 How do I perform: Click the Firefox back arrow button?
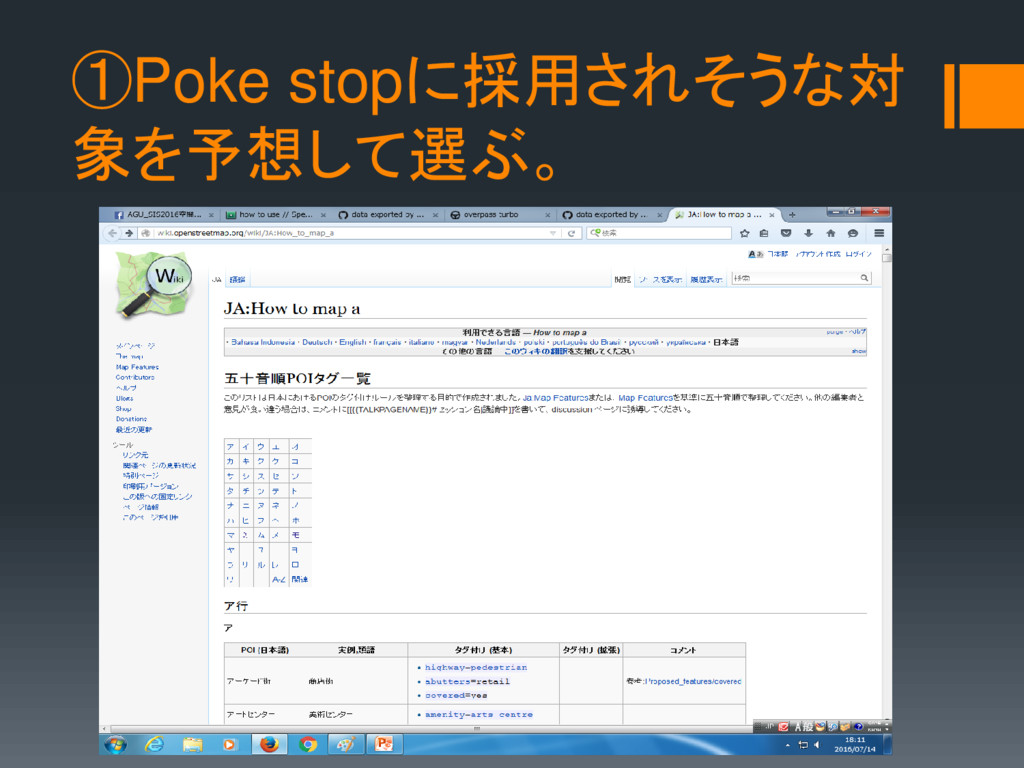112,233
